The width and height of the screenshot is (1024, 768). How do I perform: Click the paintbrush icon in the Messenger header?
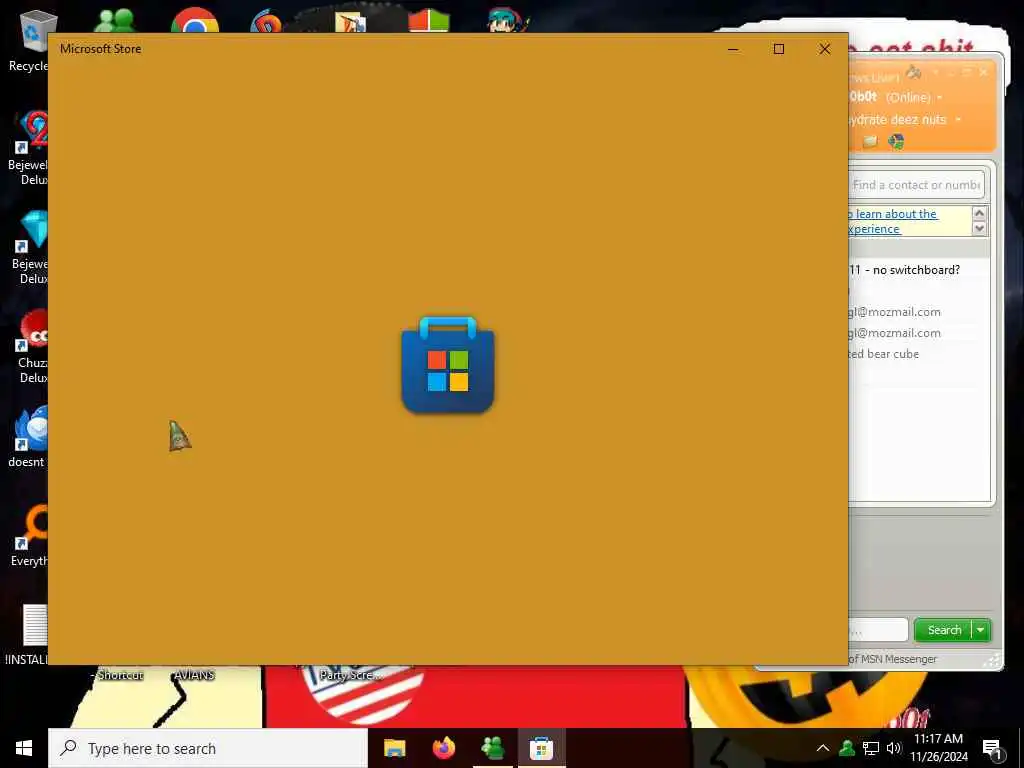pos(914,72)
